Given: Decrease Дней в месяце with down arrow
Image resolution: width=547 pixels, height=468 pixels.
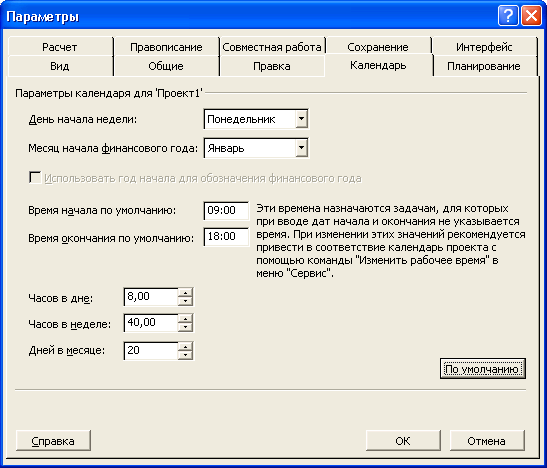Looking at the screenshot, I should point(185,355).
